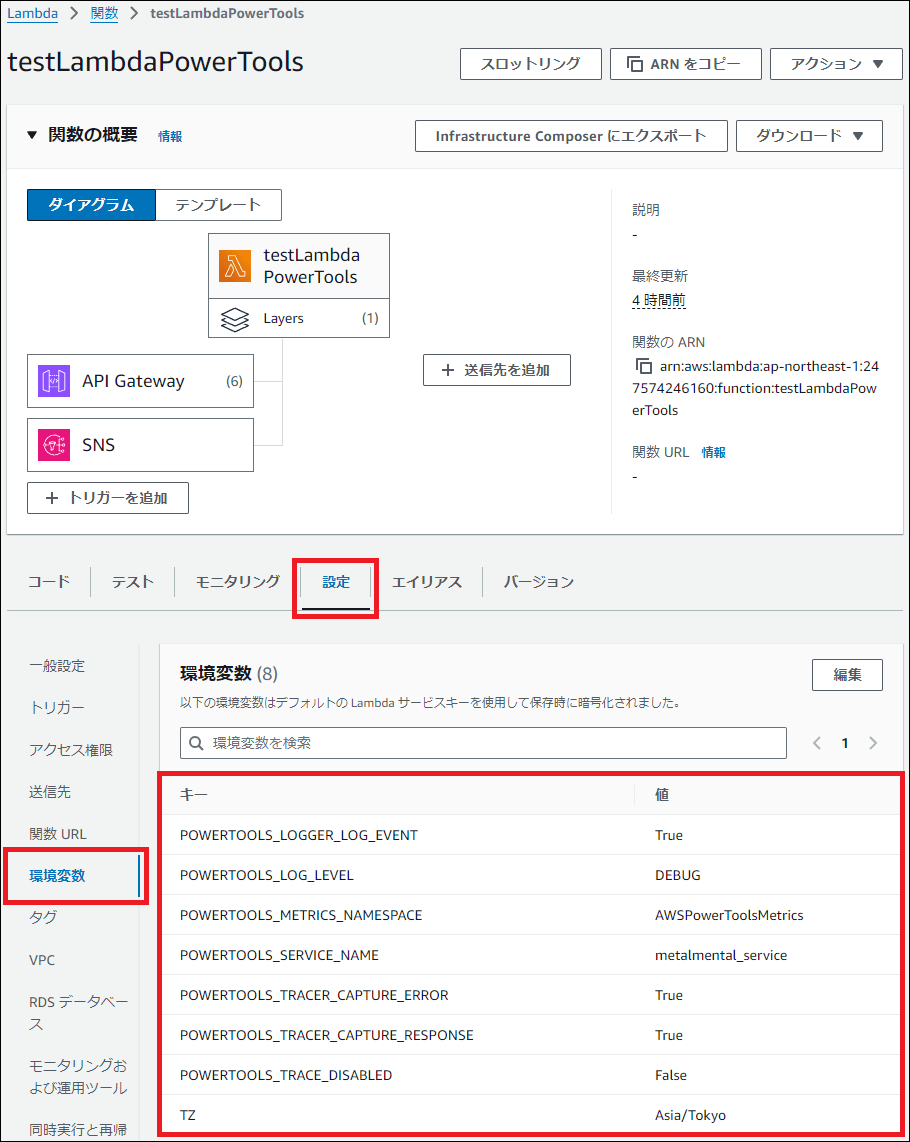The height and width of the screenshot is (1142, 910).
Task: Open トリガー in the settings sidebar
Action: point(57,708)
